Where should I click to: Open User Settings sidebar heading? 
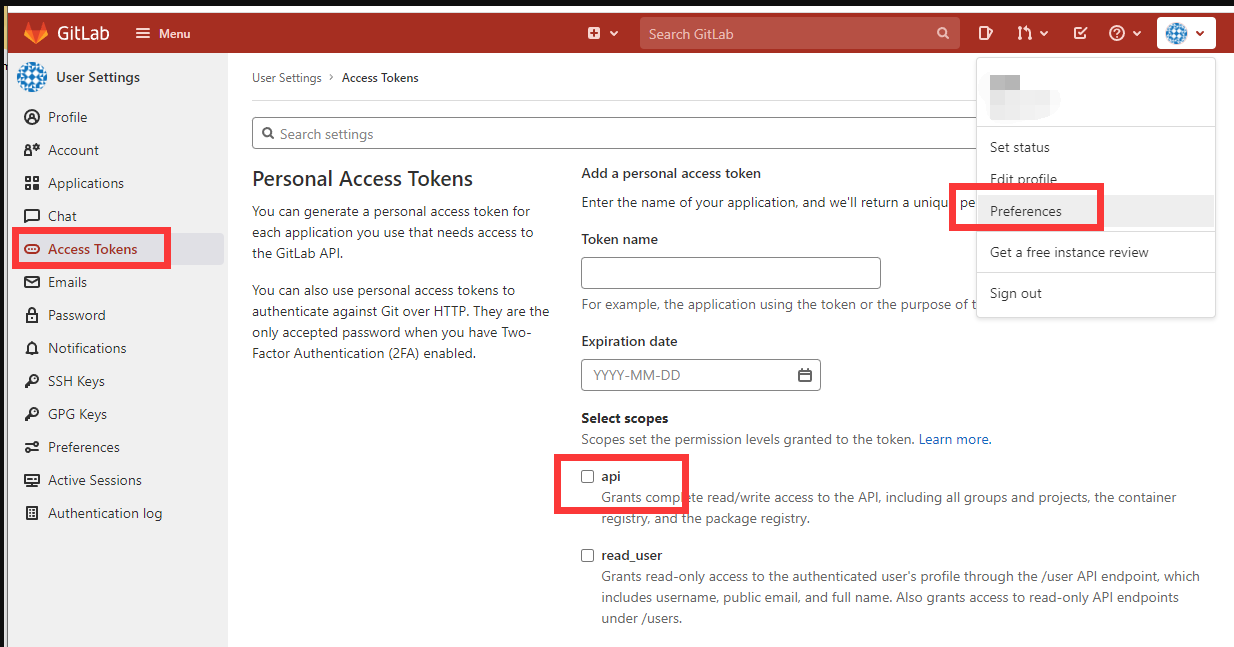pos(98,77)
